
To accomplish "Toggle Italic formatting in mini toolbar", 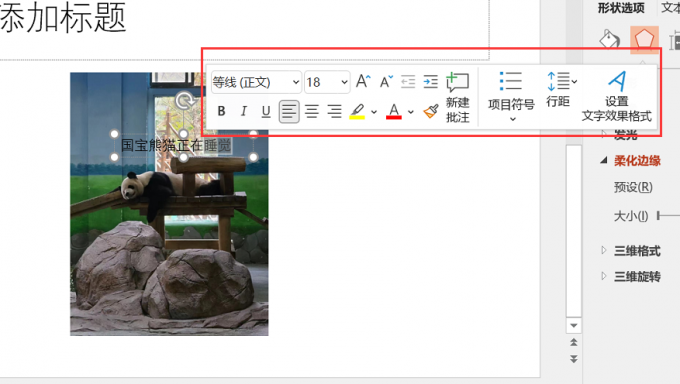I will 243,111.
